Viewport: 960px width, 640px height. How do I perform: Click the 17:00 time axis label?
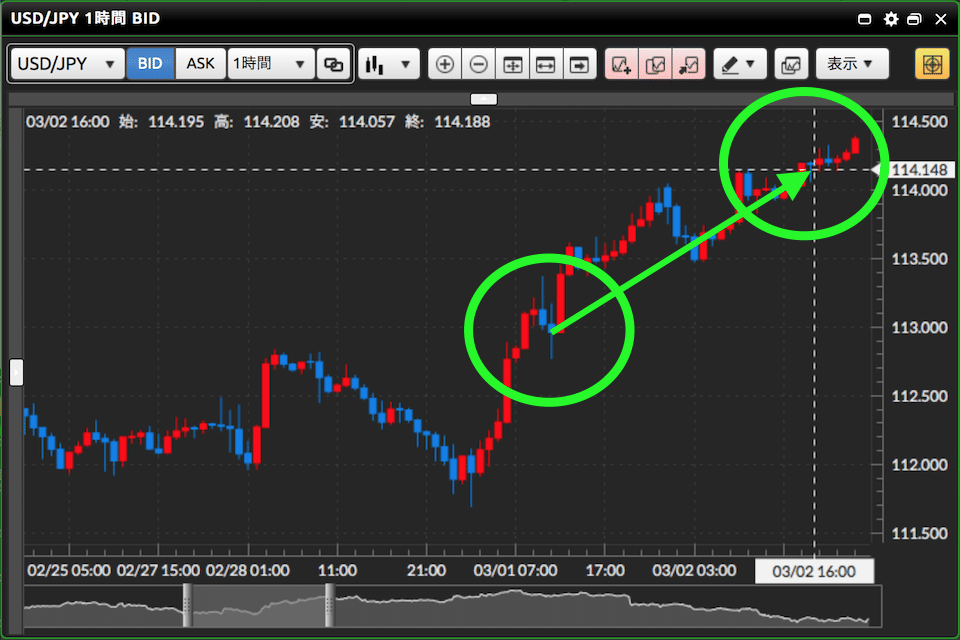605,571
